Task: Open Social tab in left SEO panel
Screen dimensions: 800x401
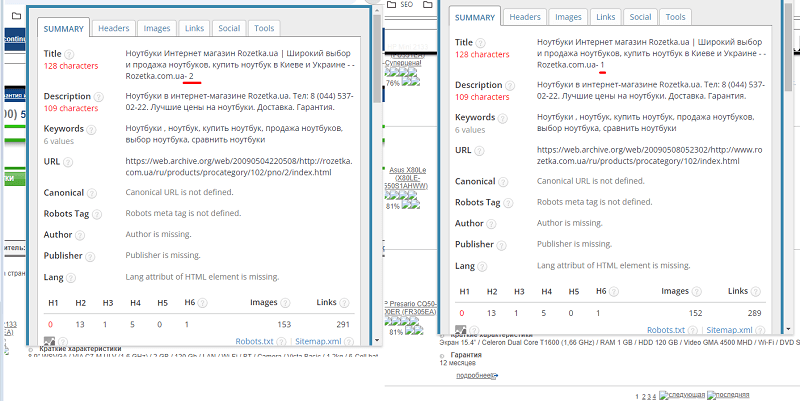Action: pos(229,29)
